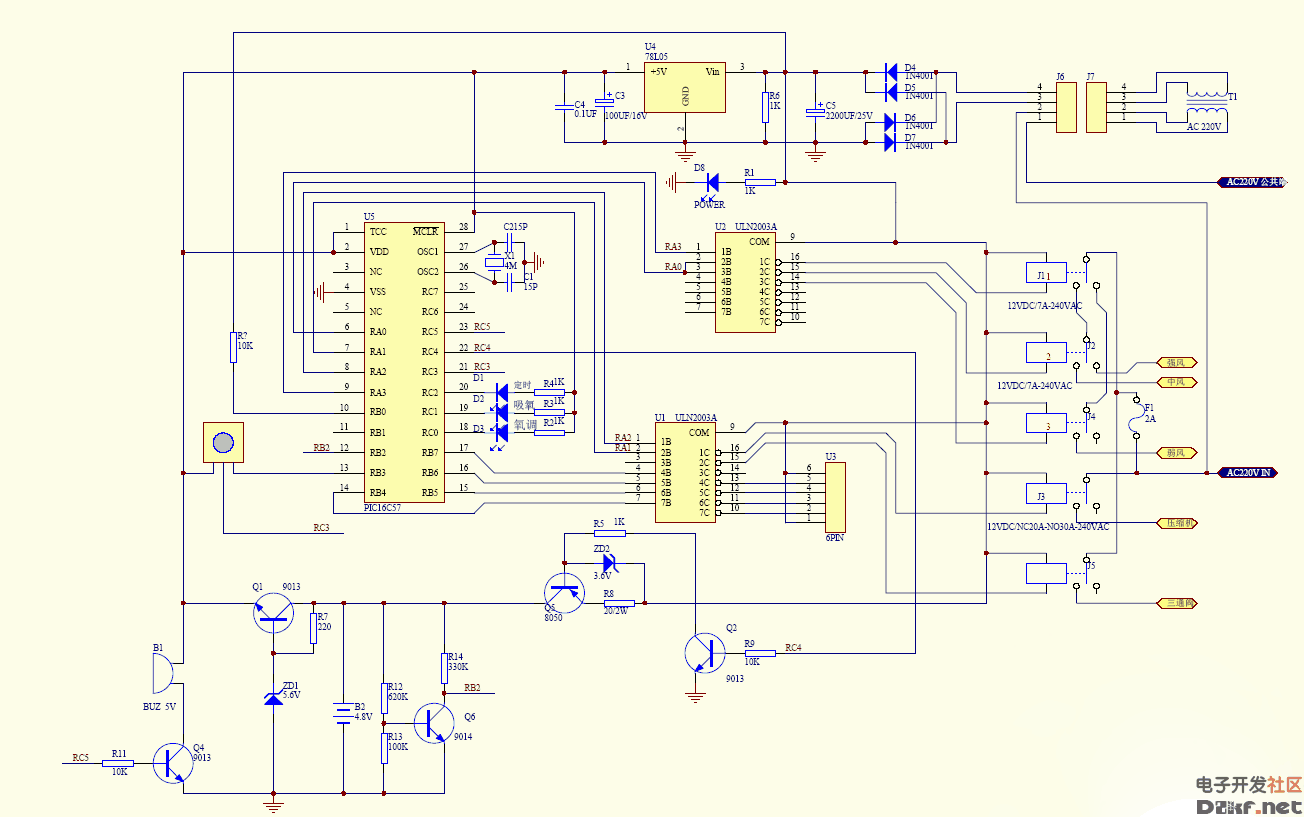Screen dimensions: 1304x817
Task: Click relay coil labeled 3
Action: (1044, 422)
